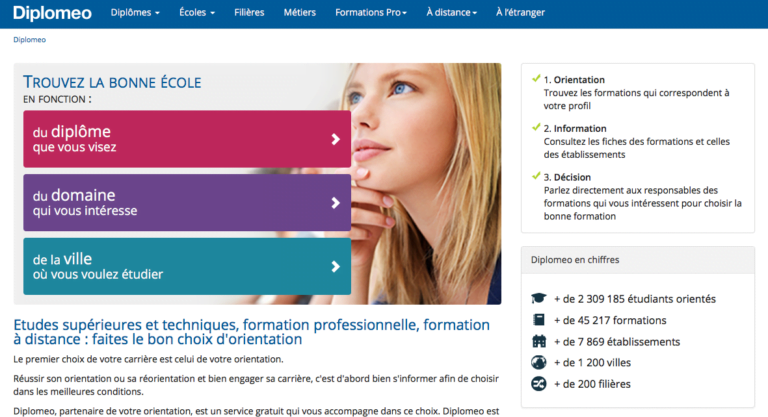Go to the Filières menu item
Viewport: 768px width, 417px height.
click(x=249, y=13)
